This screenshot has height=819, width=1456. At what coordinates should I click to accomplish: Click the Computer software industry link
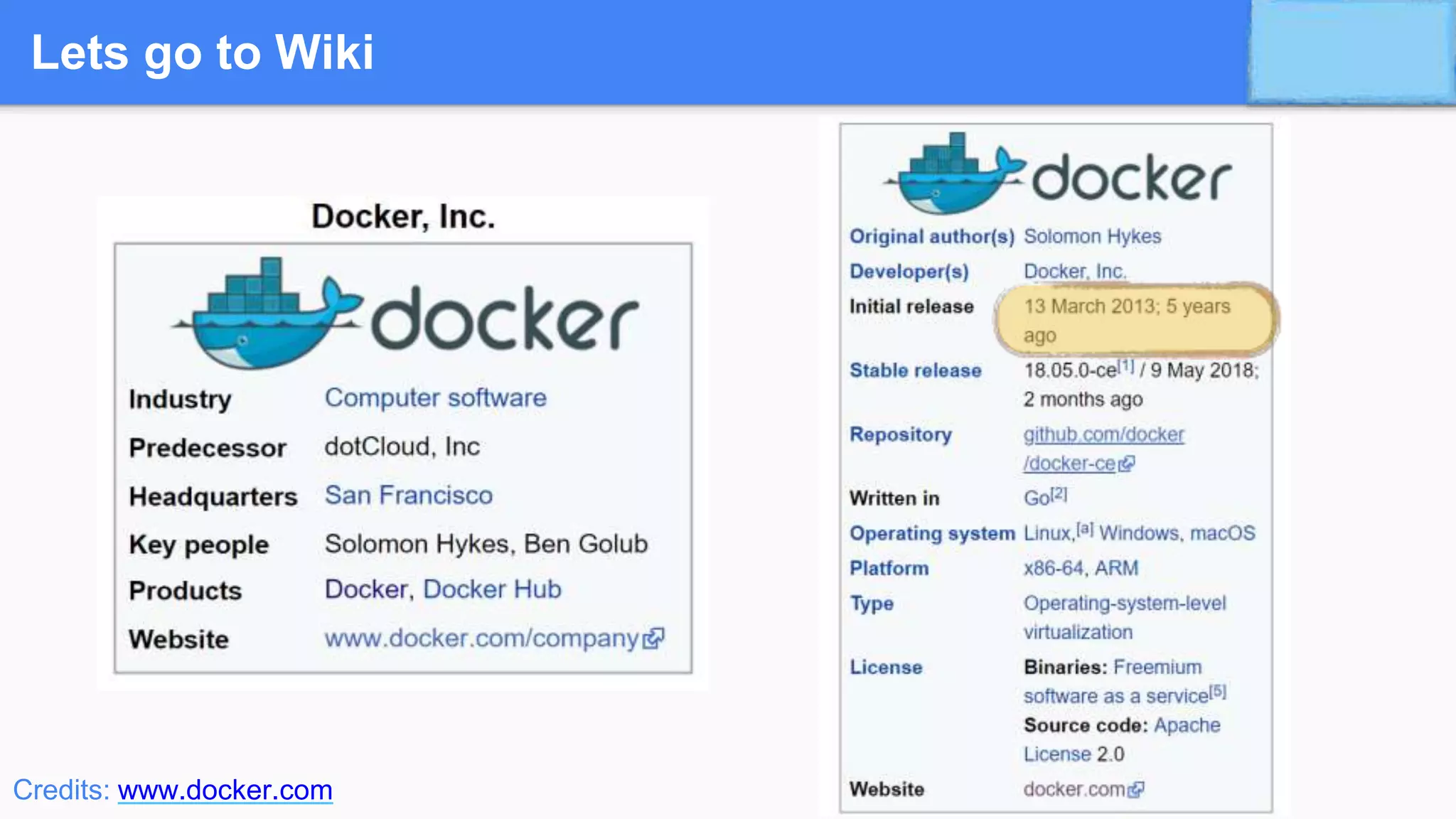pos(436,398)
